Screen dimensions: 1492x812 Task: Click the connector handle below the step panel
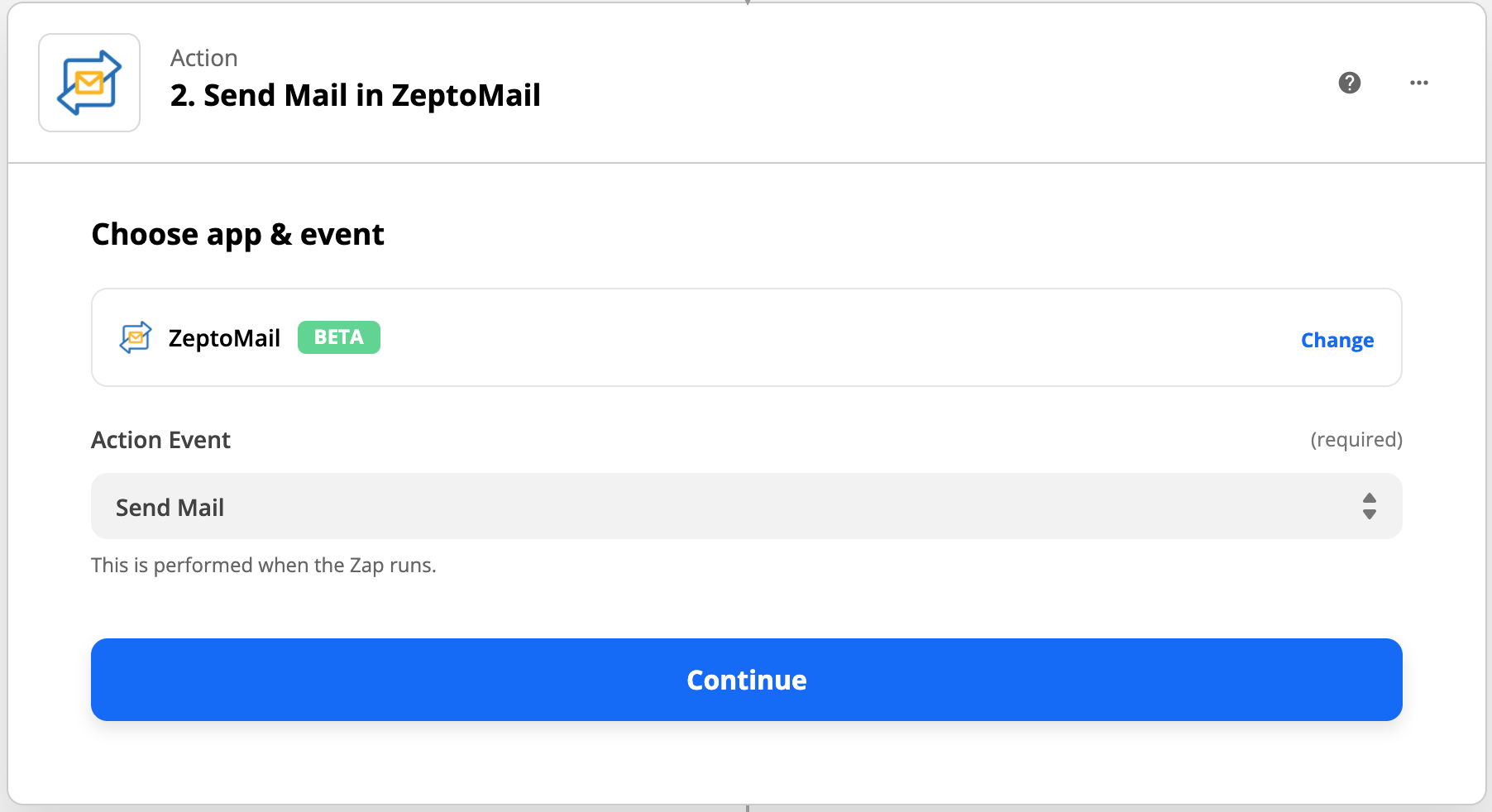click(x=747, y=807)
